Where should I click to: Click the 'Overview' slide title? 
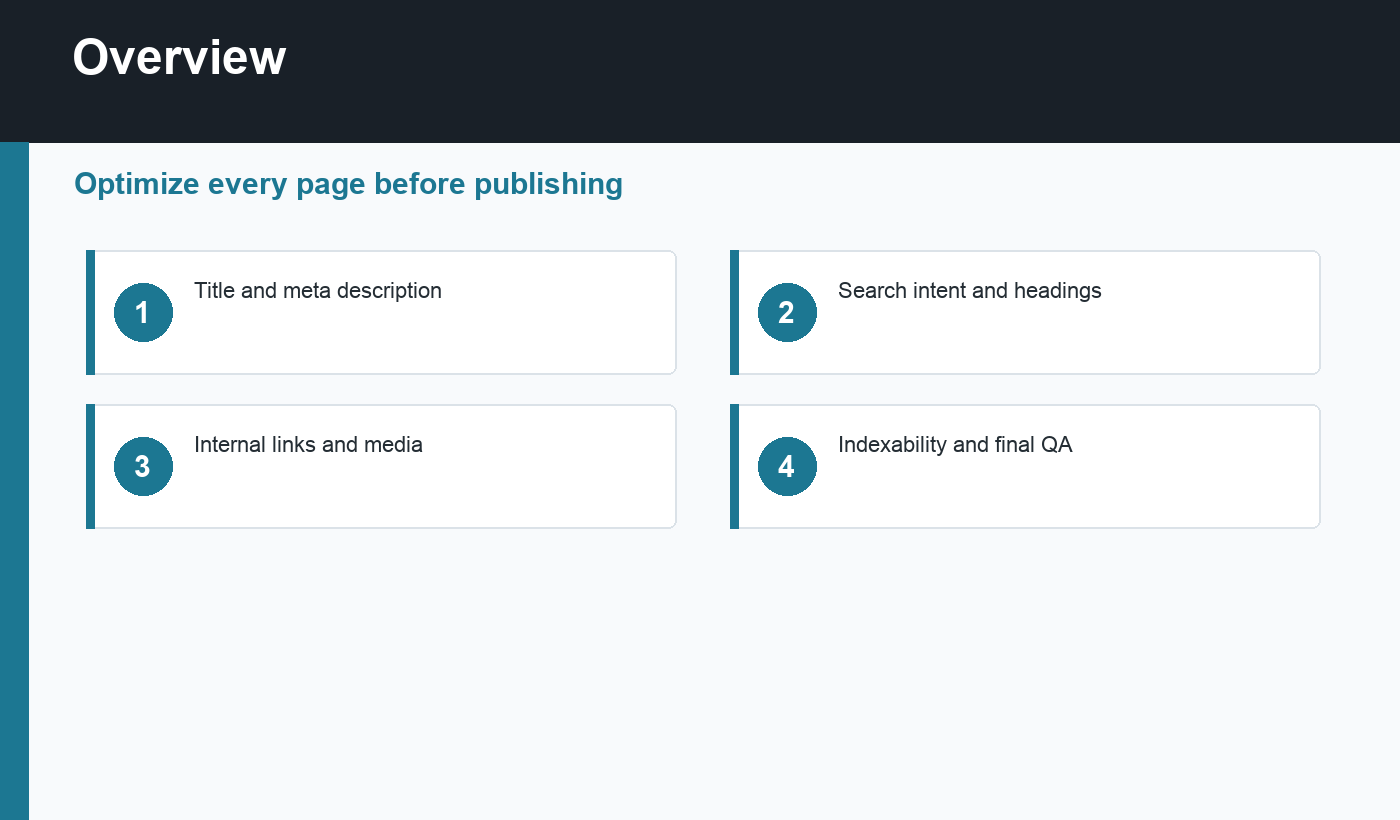tap(180, 57)
